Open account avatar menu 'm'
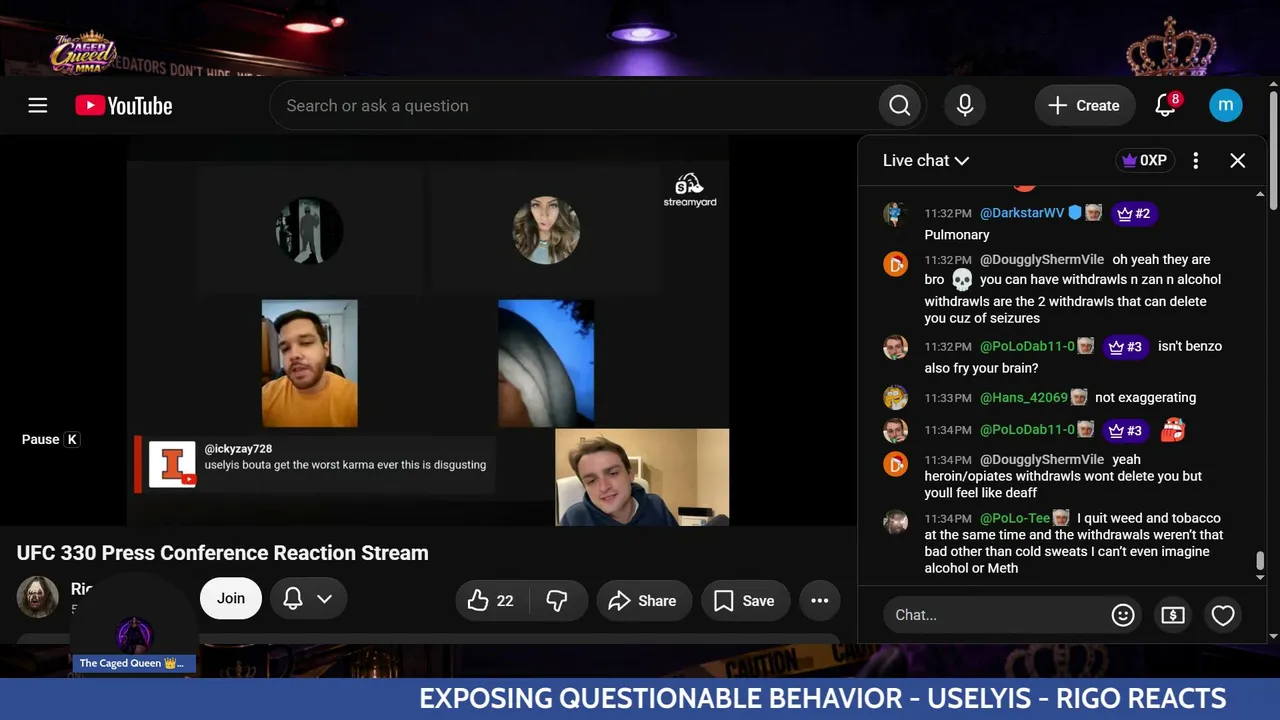The width and height of the screenshot is (1280, 720). [1226, 105]
